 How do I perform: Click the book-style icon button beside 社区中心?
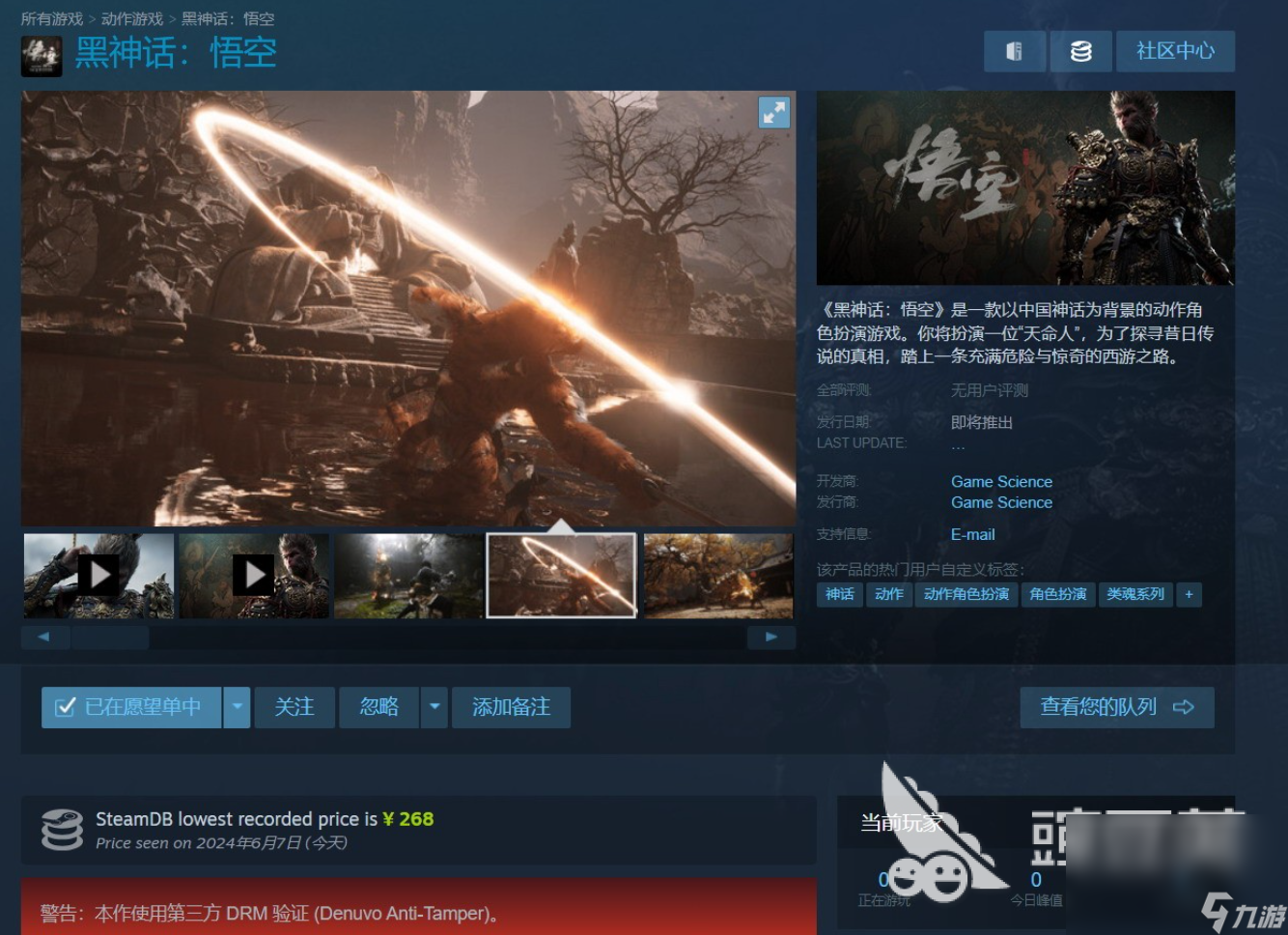1014,51
